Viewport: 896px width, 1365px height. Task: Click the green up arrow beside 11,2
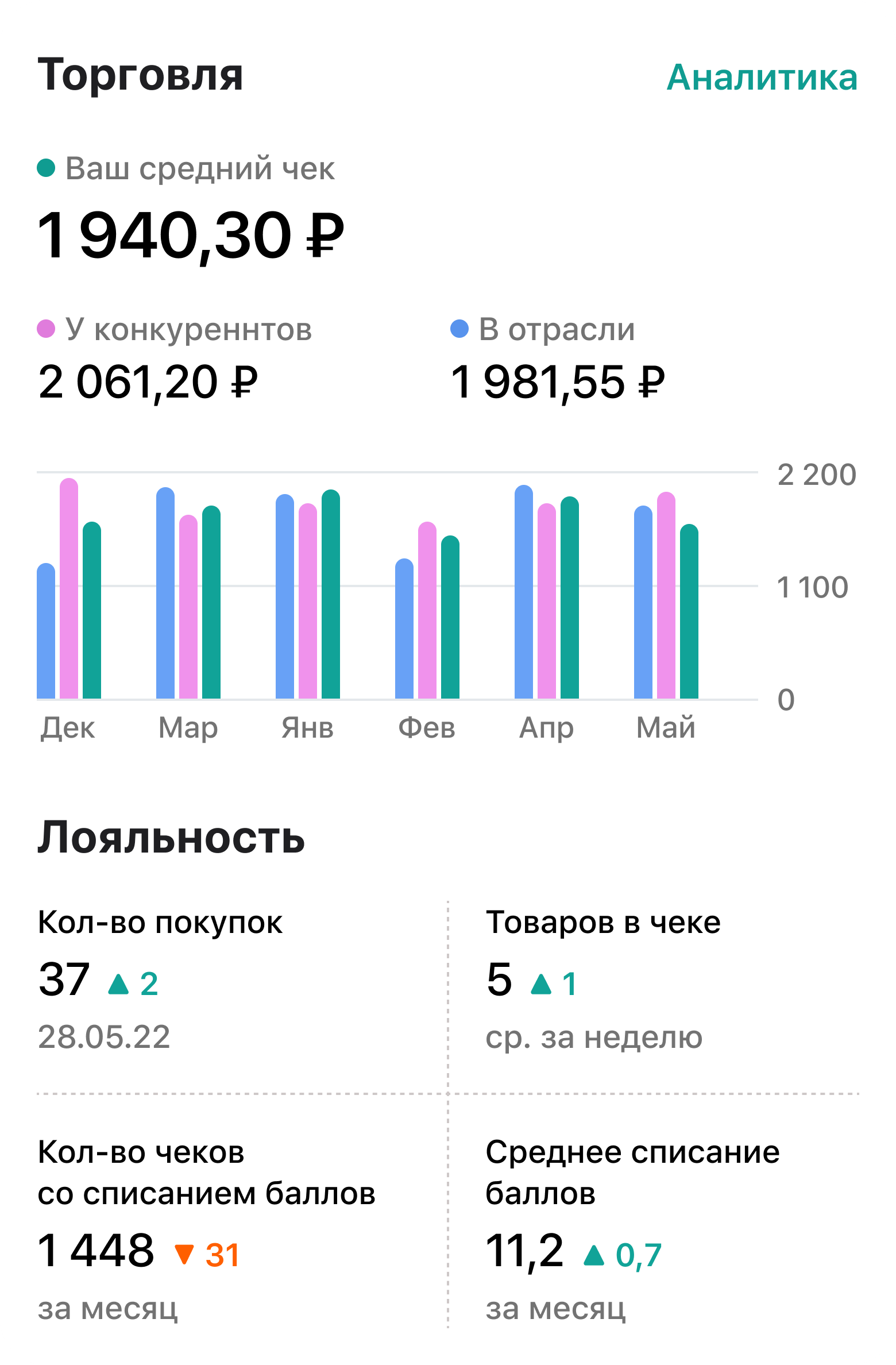coord(594,1254)
